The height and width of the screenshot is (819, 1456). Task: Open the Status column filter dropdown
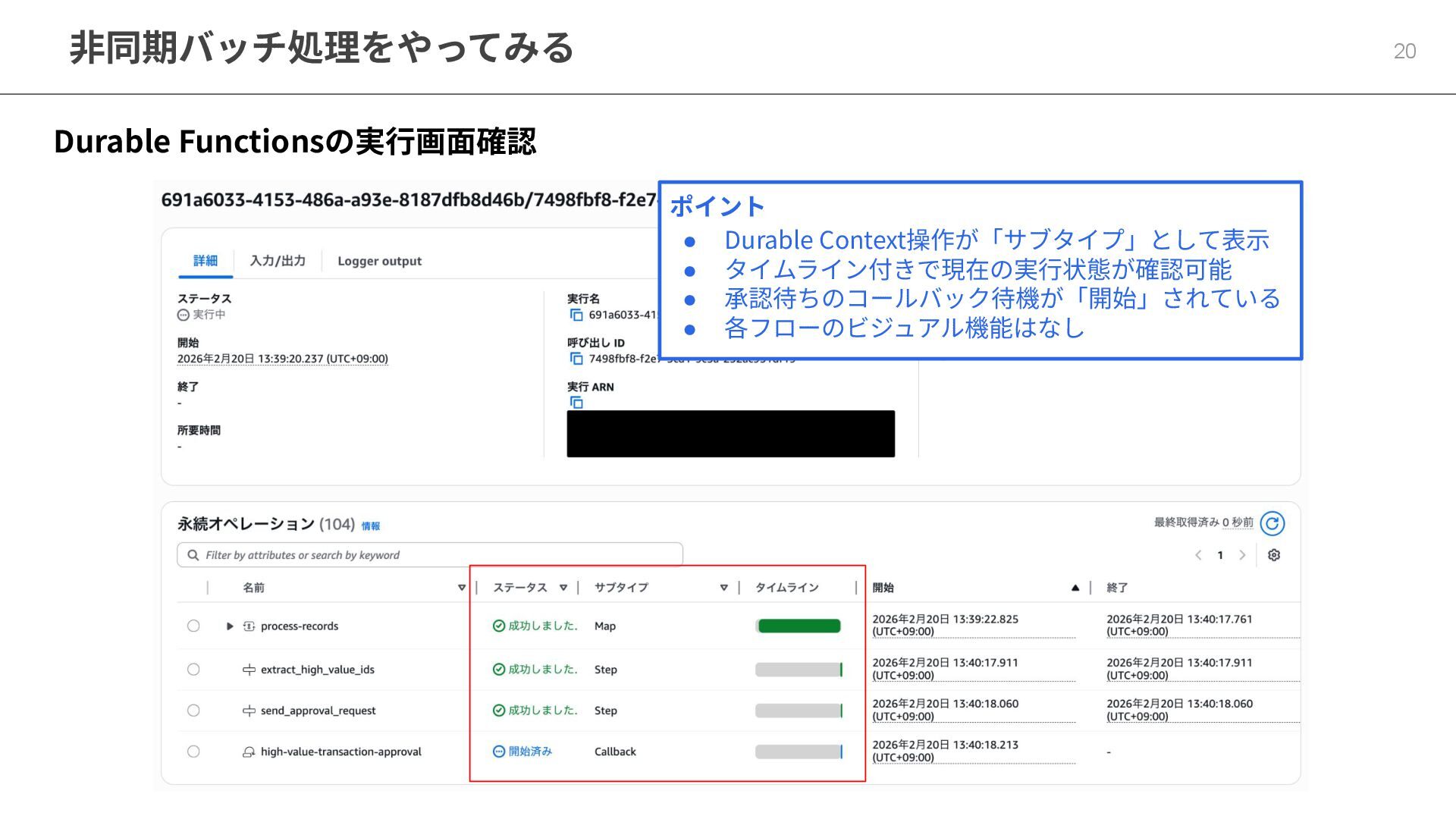tap(563, 588)
